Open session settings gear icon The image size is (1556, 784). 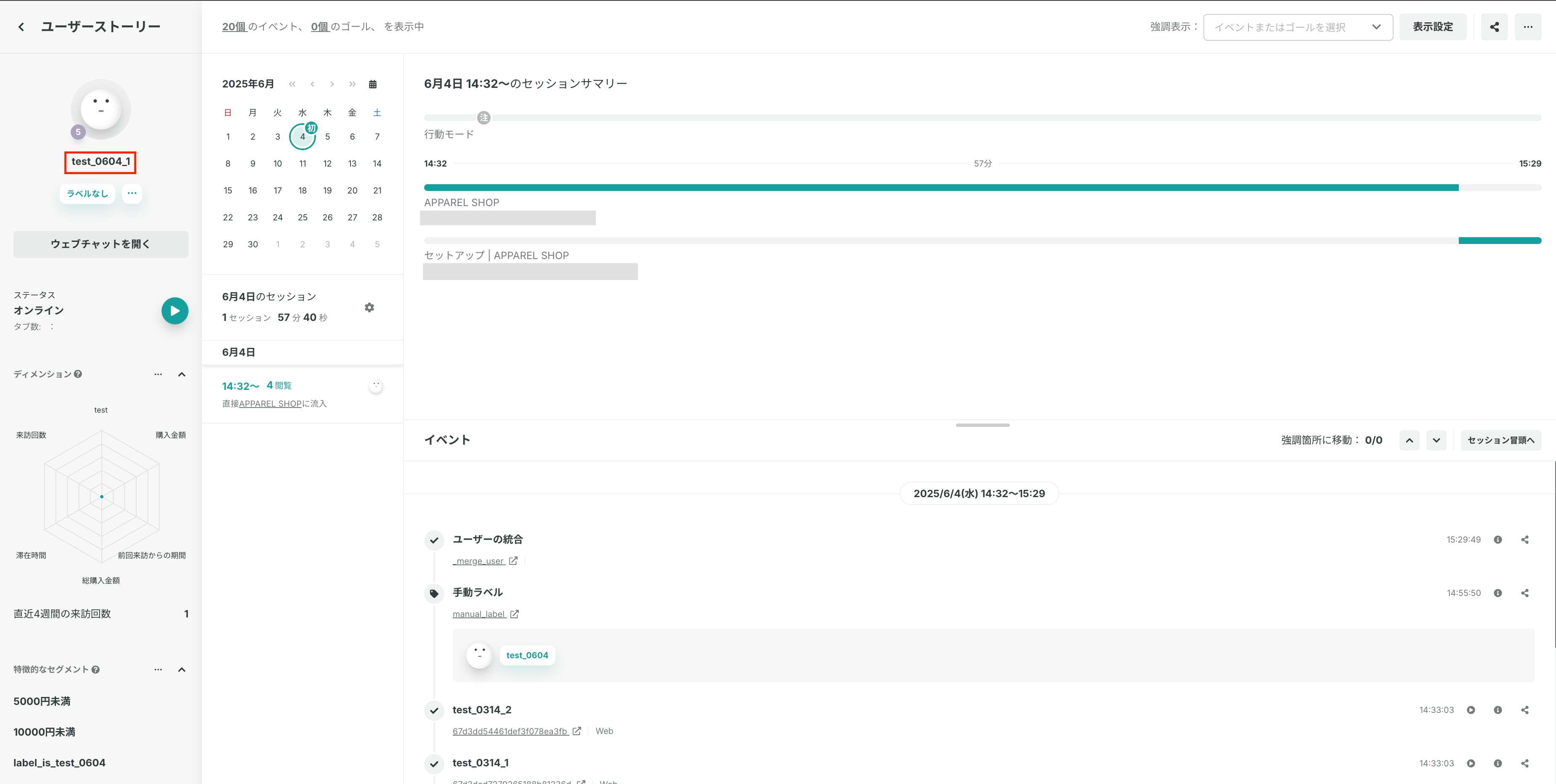[369, 307]
